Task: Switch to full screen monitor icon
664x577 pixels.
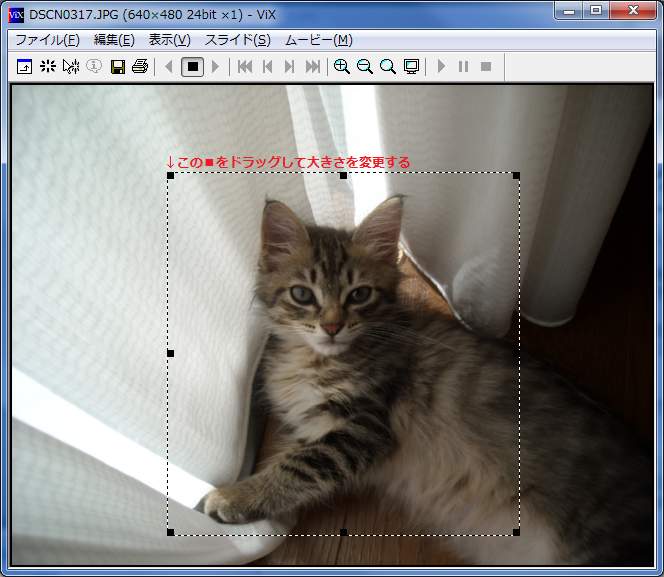Action: click(x=411, y=67)
